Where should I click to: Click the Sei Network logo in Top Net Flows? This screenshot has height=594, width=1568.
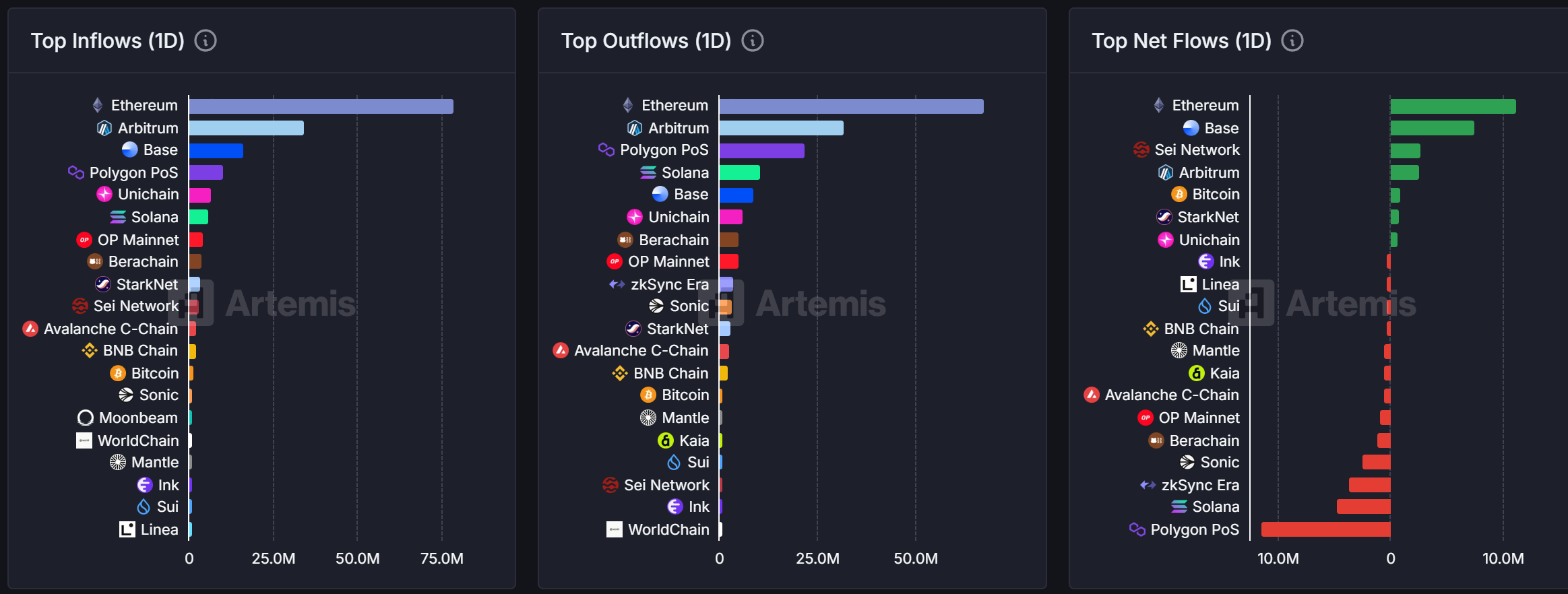tap(1141, 150)
